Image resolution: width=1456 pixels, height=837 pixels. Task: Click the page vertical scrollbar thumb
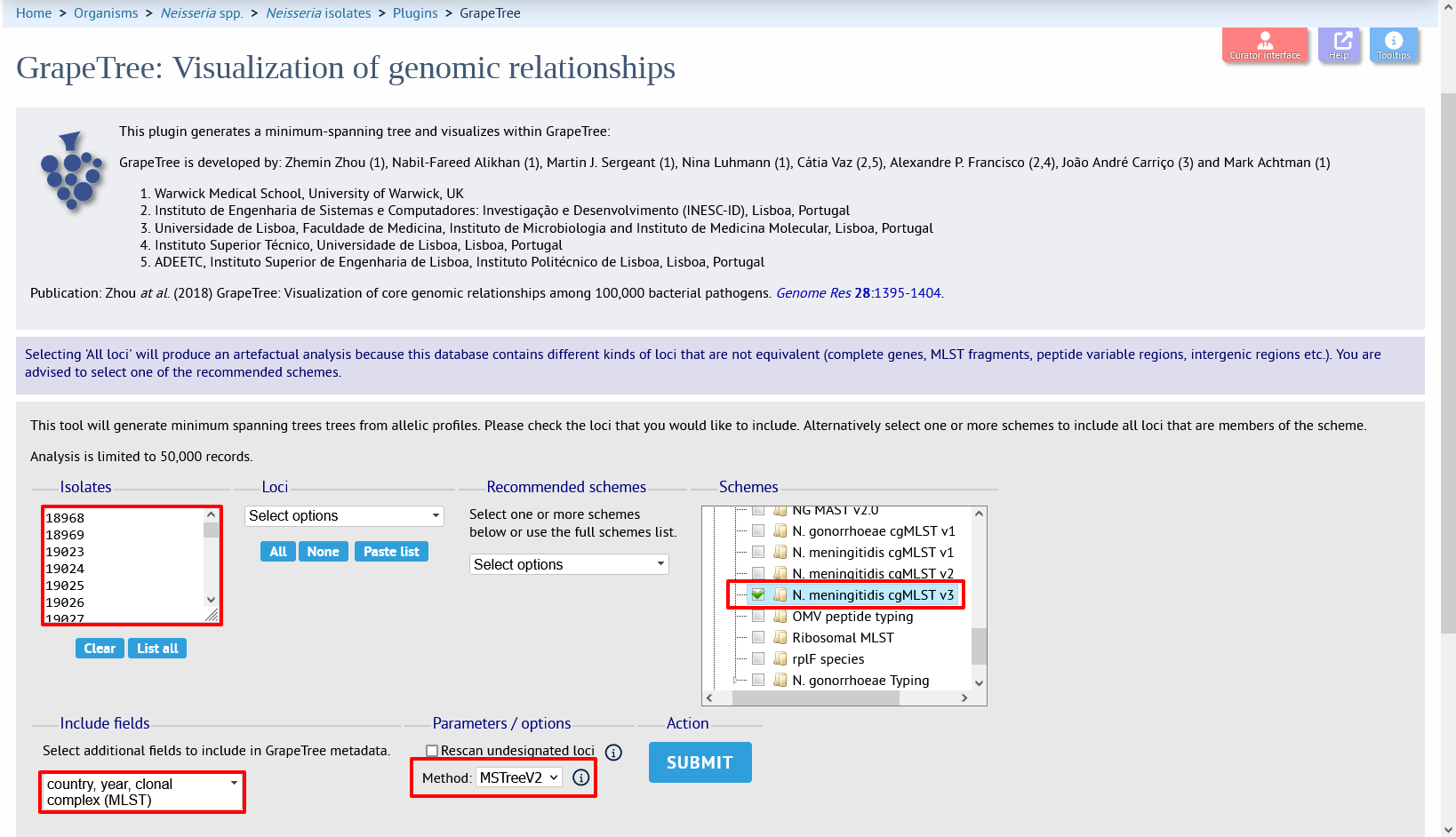(x=1448, y=363)
